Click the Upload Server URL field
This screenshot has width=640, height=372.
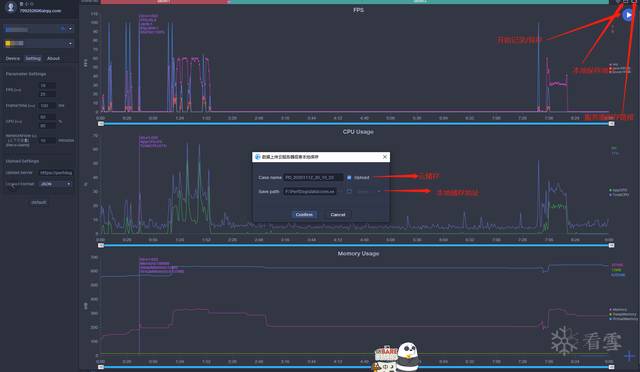click(x=56, y=173)
